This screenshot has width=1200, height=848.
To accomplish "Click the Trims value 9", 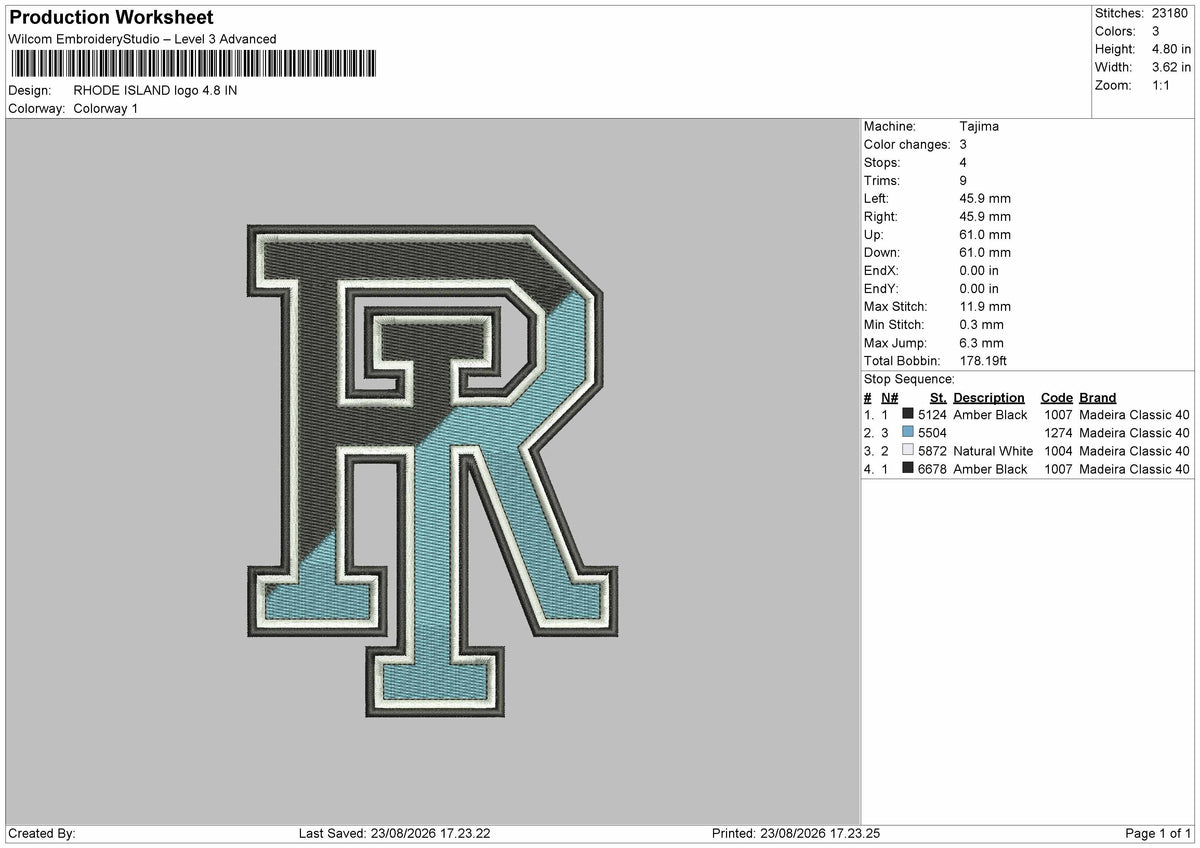I will pos(963,180).
